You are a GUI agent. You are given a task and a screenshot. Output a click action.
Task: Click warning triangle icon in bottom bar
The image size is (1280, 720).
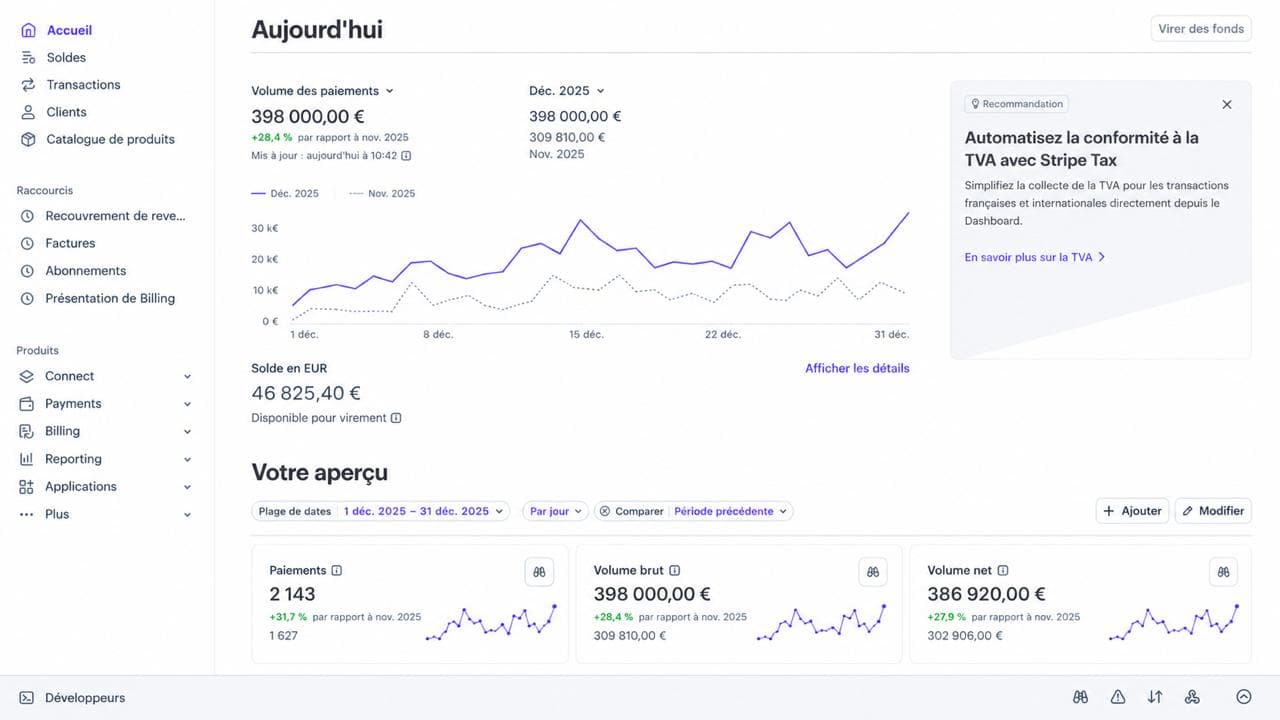pos(1118,698)
